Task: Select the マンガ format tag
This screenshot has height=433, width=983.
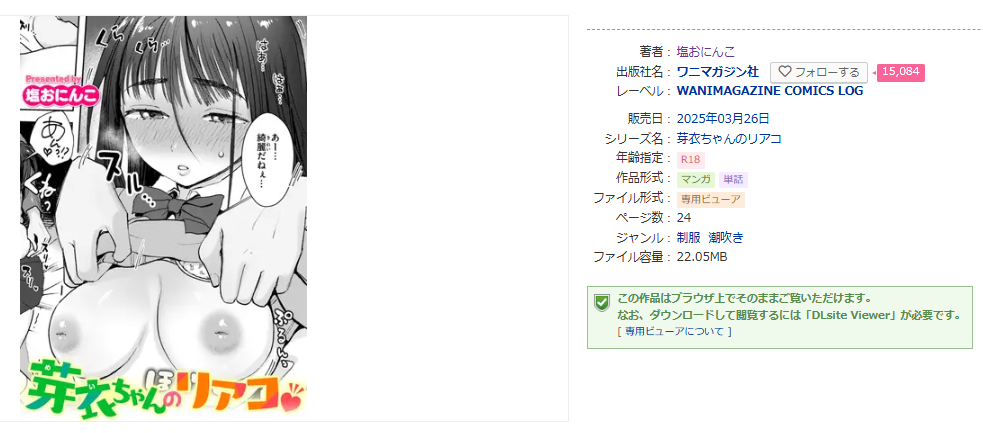Action: [696, 180]
